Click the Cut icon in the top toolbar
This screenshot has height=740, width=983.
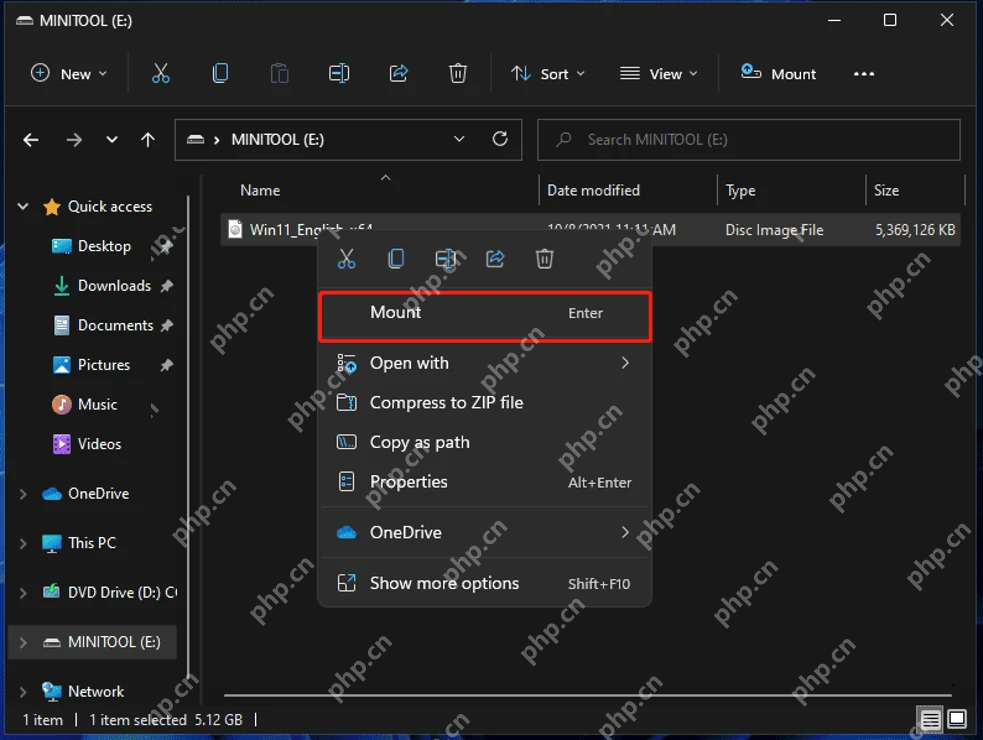coord(160,73)
